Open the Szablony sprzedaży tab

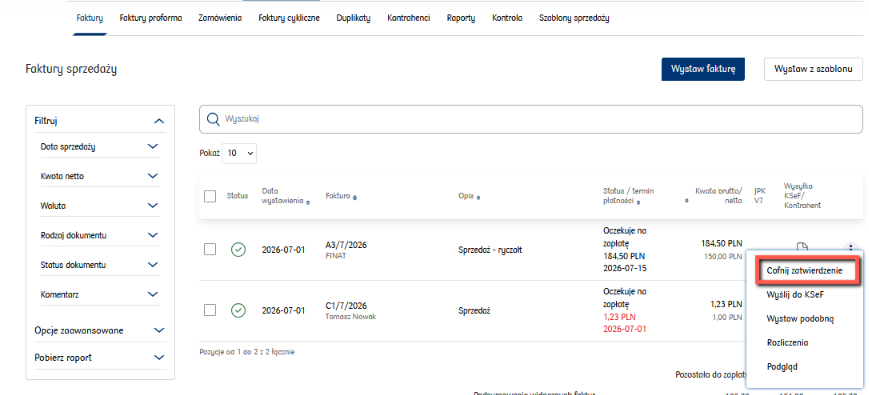[x=574, y=18]
